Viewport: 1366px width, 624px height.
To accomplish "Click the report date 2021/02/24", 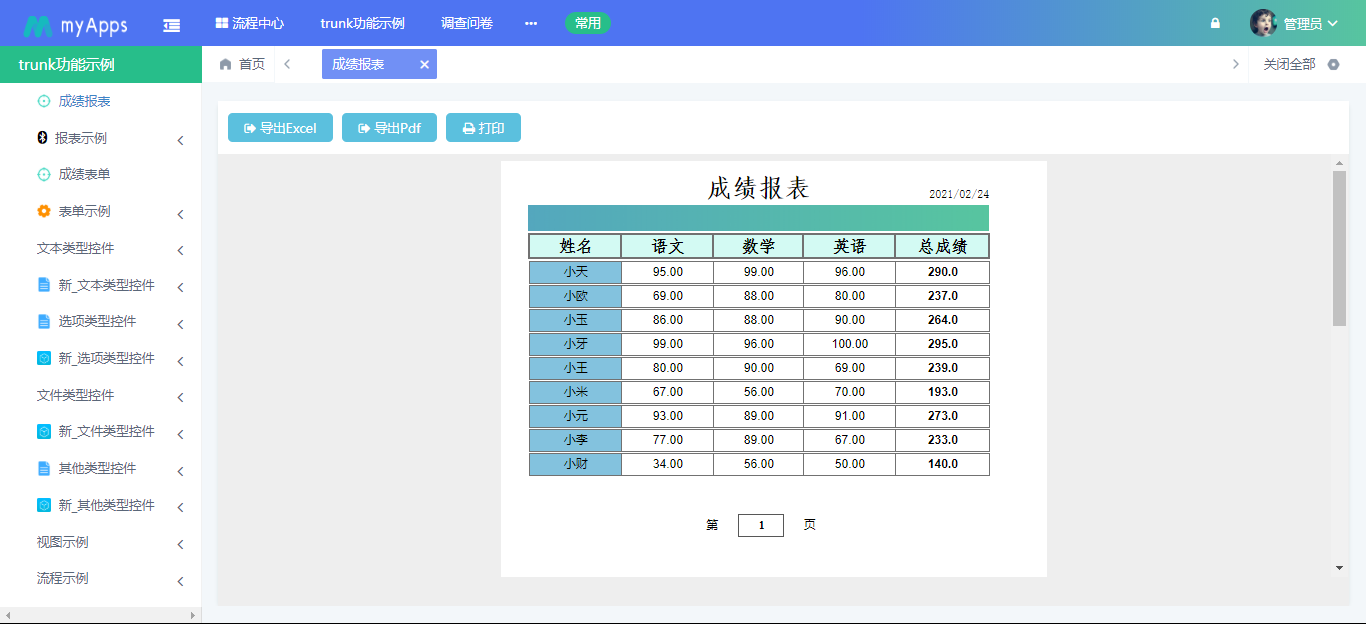I will point(959,194).
